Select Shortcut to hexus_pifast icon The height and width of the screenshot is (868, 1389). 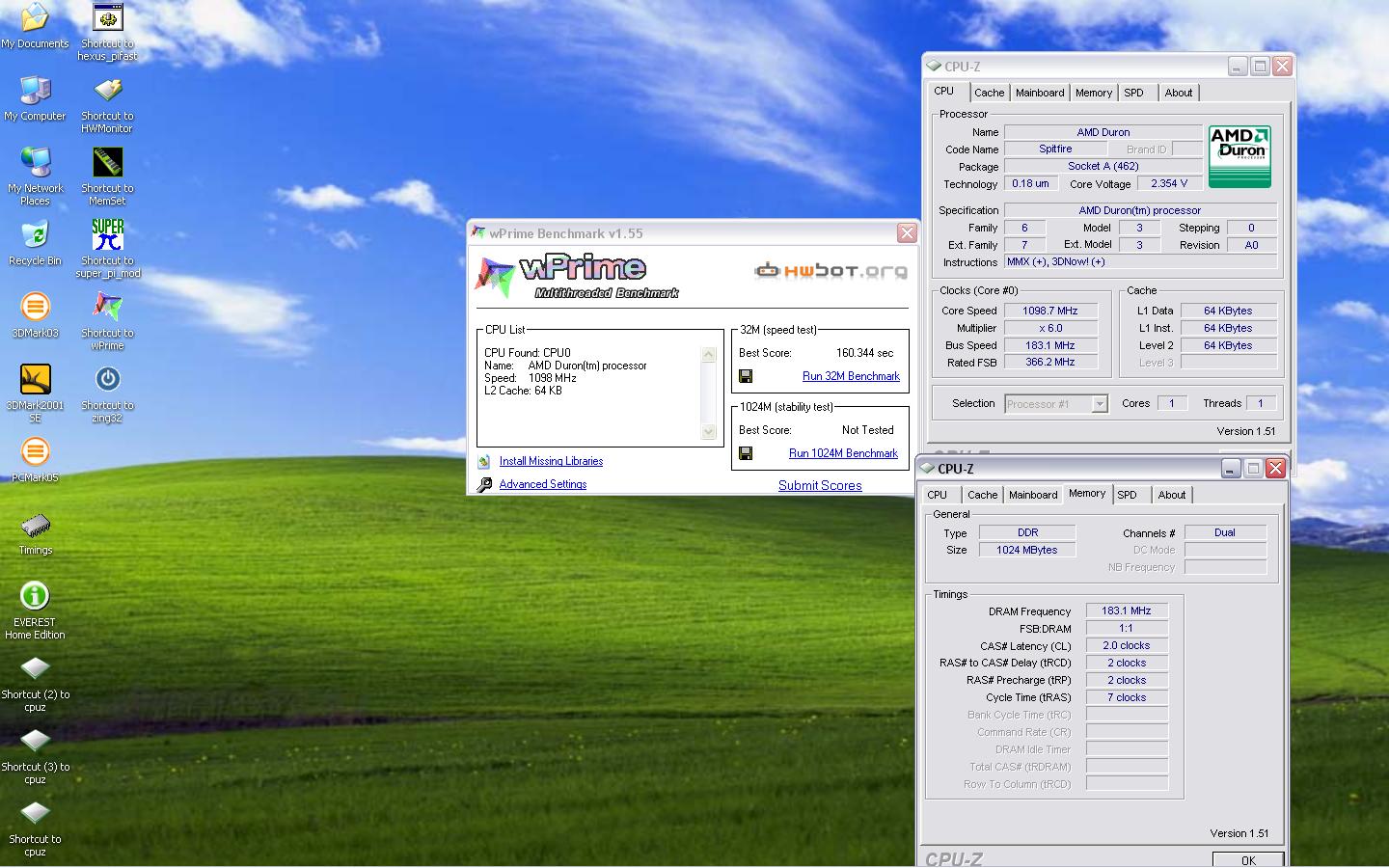coord(107,31)
